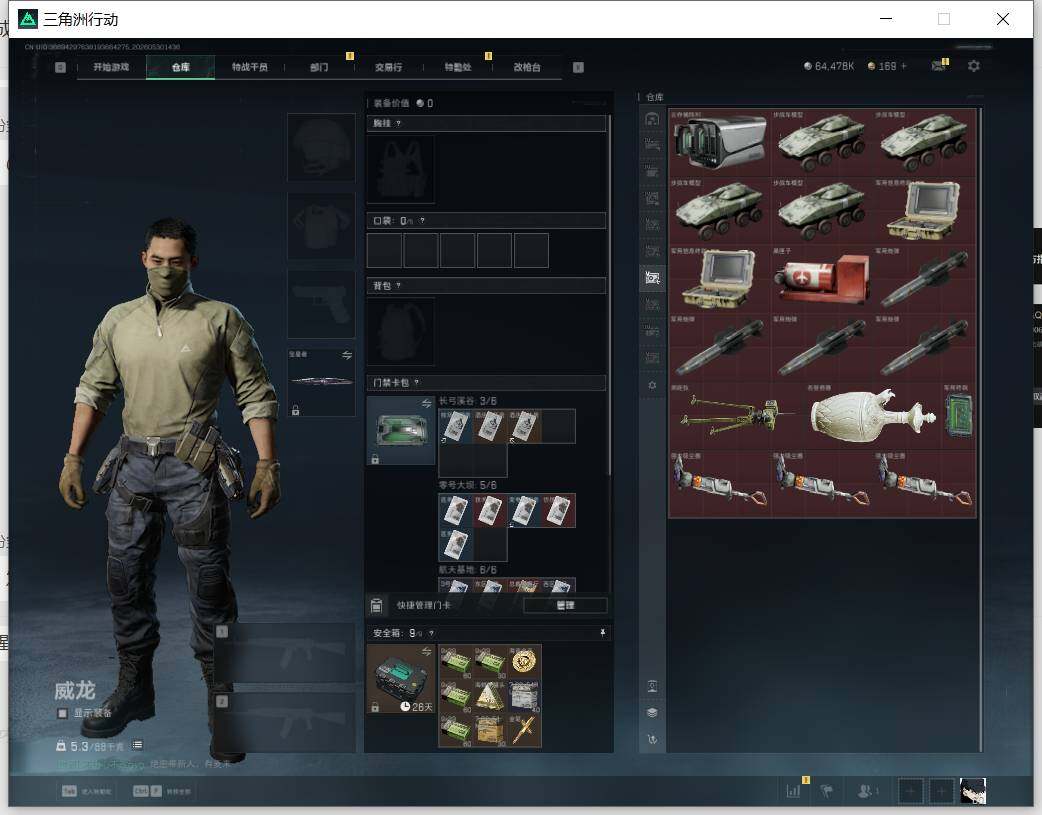
Task: Select the 仓库 tab
Action: [181, 67]
